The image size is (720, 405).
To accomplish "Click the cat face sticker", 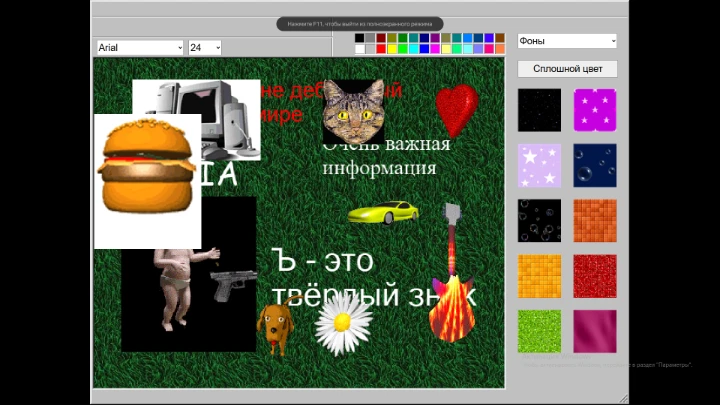I will (354, 112).
